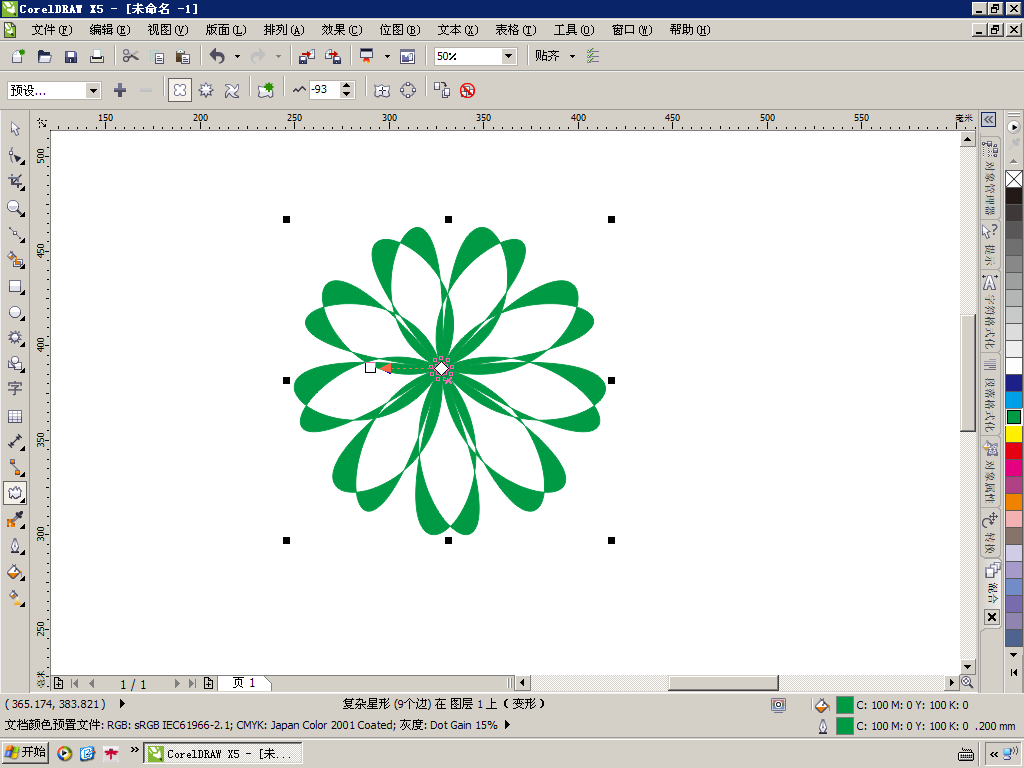Switch to 页 1 page tab
Viewport: 1024px width, 768px height.
point(244,683)
